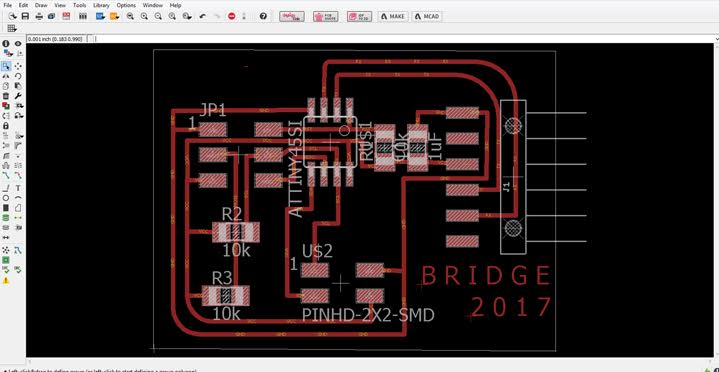Select the Rotate tool
719x372 pixels.
pos(18,76)
